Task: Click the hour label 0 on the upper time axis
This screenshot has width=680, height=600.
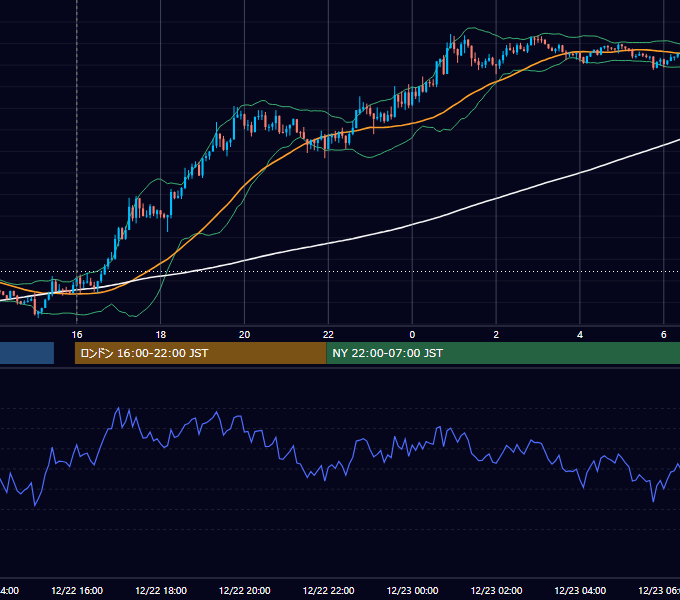Action: coord(412,335)
